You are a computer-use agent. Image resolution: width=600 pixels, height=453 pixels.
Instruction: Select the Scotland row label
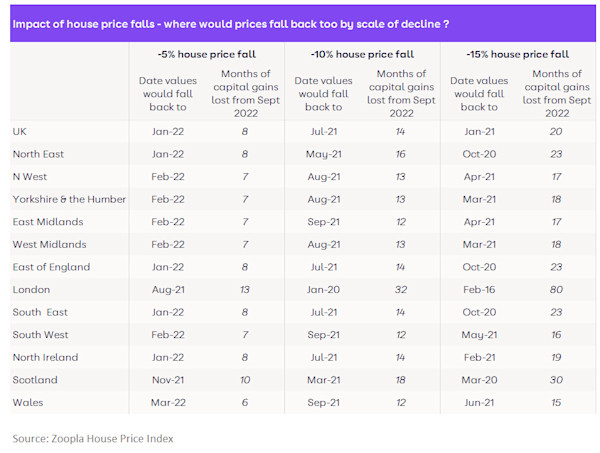click(35, 380)
